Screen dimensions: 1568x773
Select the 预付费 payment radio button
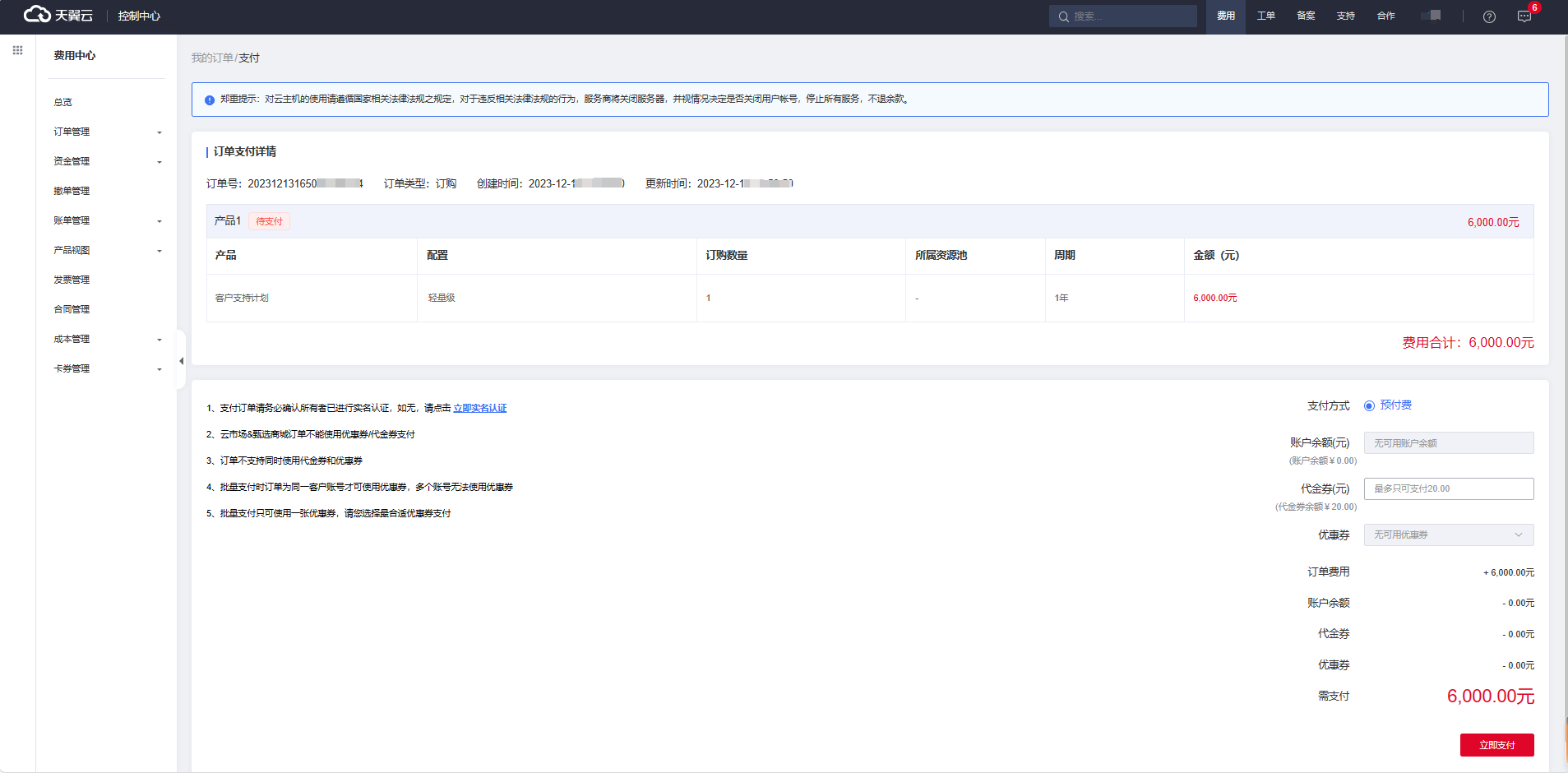click(x=1369, y=405)
